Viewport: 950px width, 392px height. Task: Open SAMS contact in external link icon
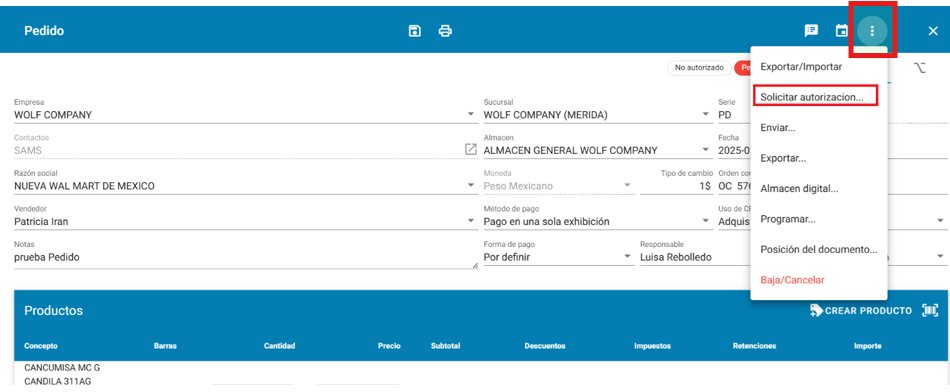471,149
